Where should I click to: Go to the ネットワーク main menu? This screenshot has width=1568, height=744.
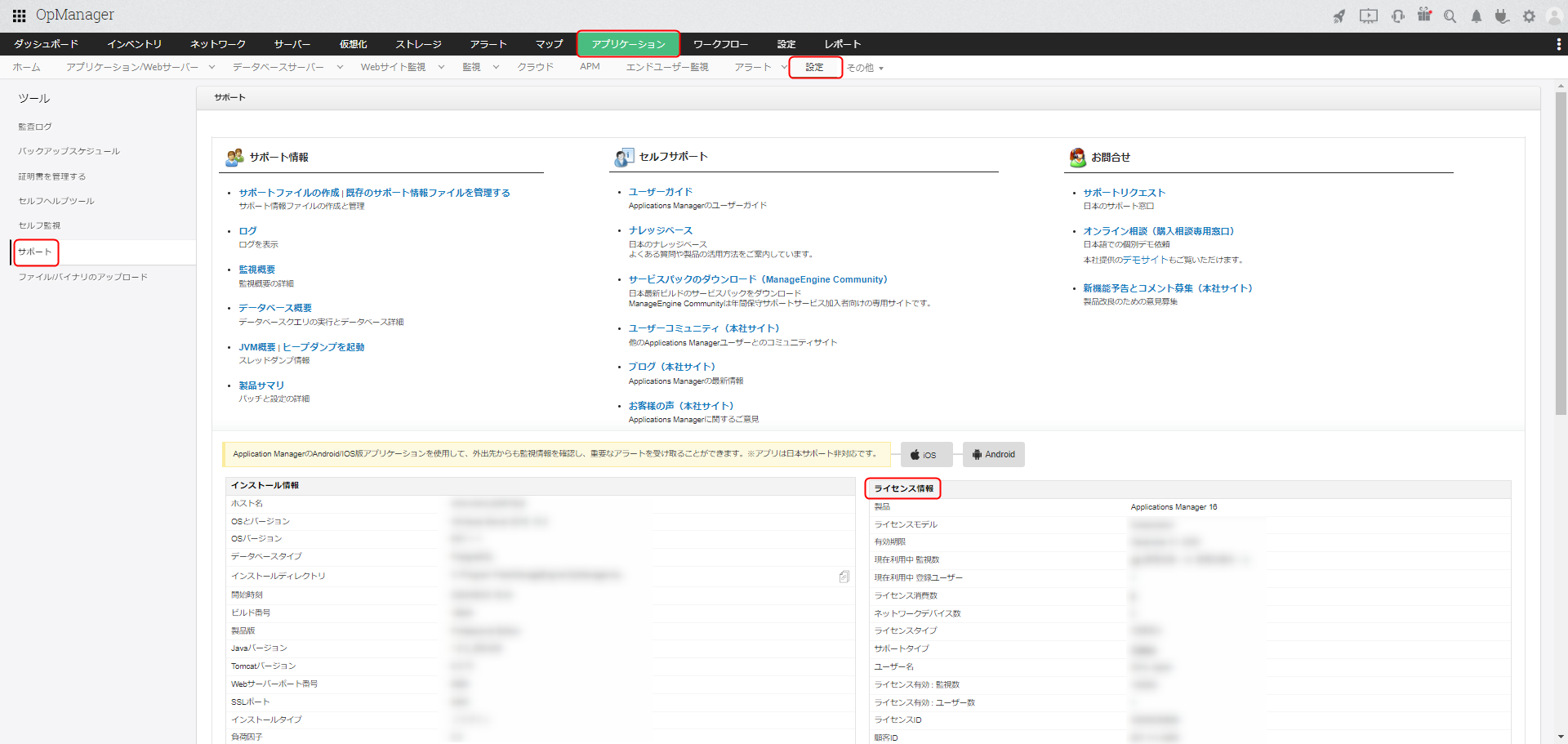tap(218, 44)
